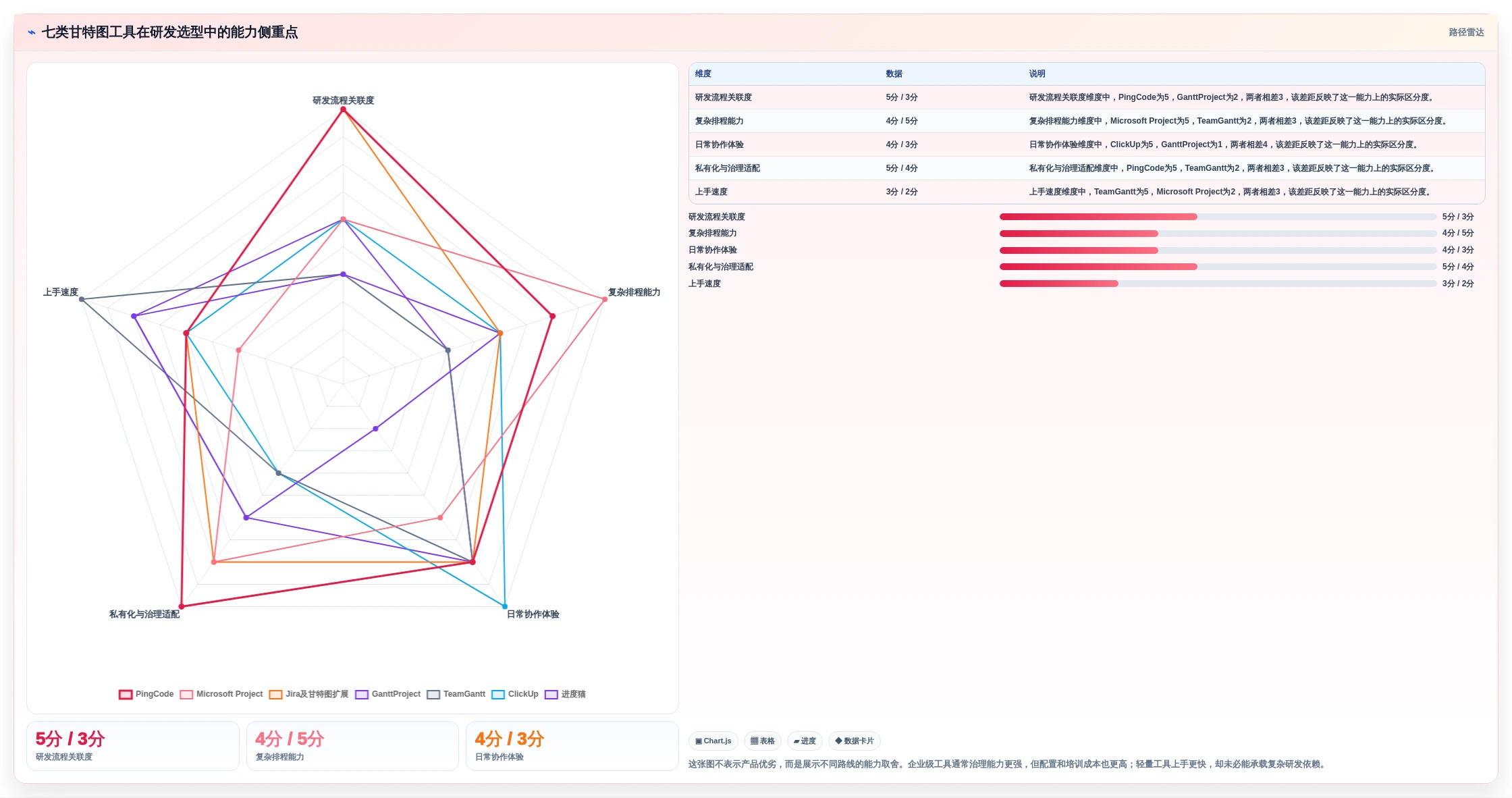The image size is (1512, 798).
Task: Click the 数据 column header
Action: (894, 74)
